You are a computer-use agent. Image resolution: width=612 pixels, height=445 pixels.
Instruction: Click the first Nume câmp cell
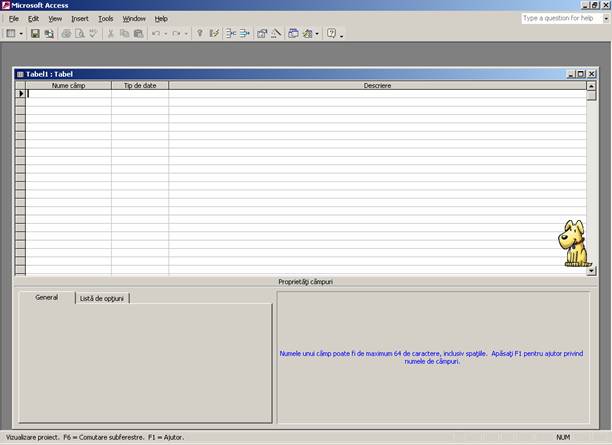[68, 94]
